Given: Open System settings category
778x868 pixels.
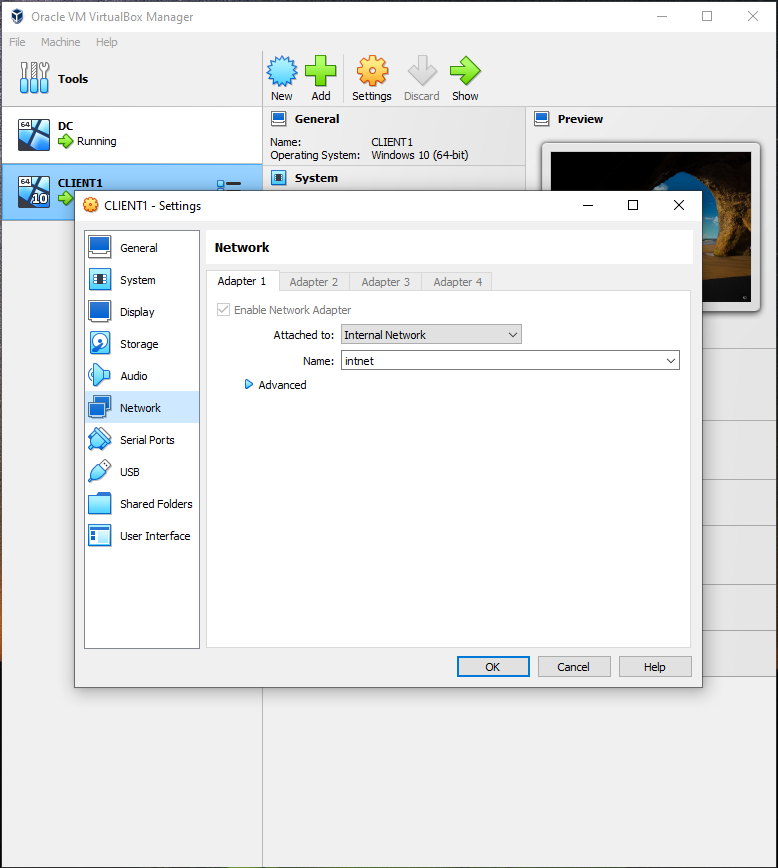Looking at the screenshot, I should tap(142, 280).
